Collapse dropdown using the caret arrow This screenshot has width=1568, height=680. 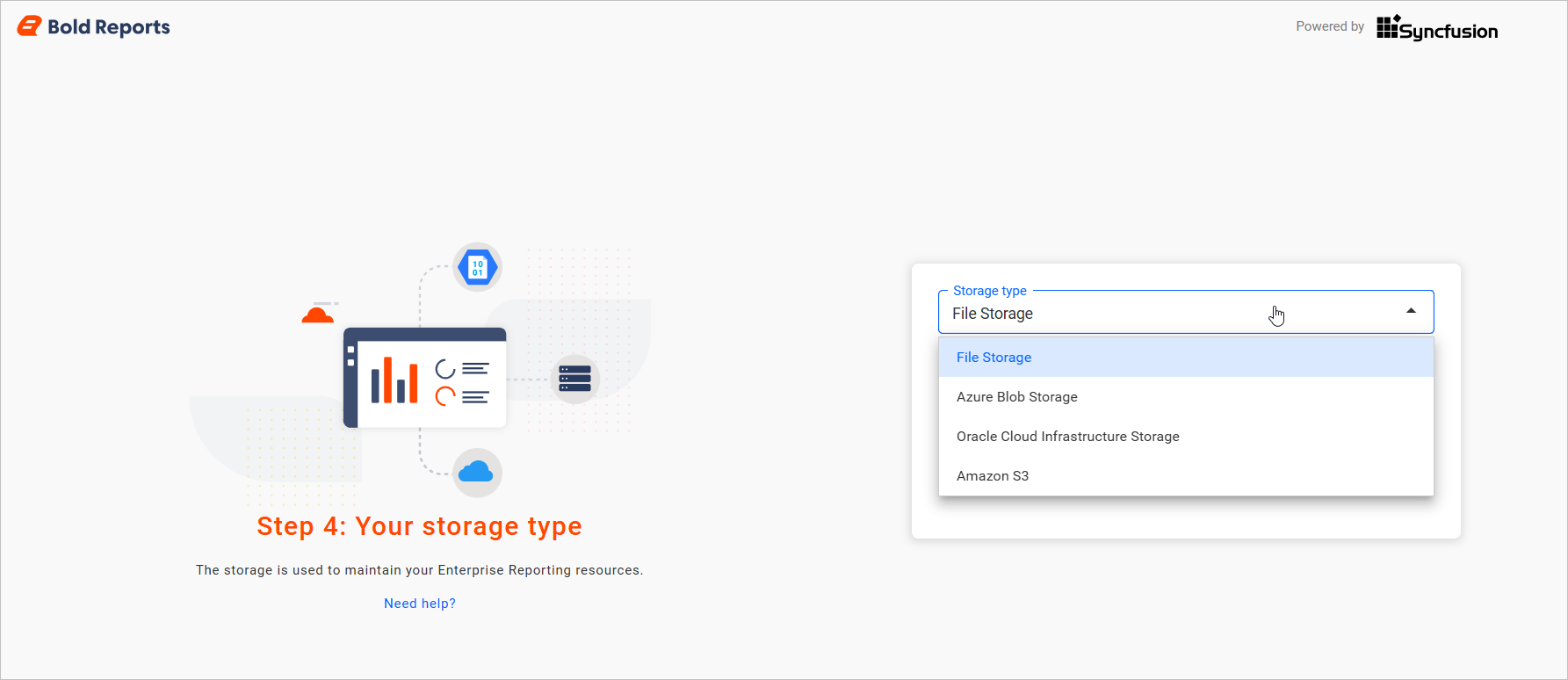pyautogui.click(x=1411, y=311)
